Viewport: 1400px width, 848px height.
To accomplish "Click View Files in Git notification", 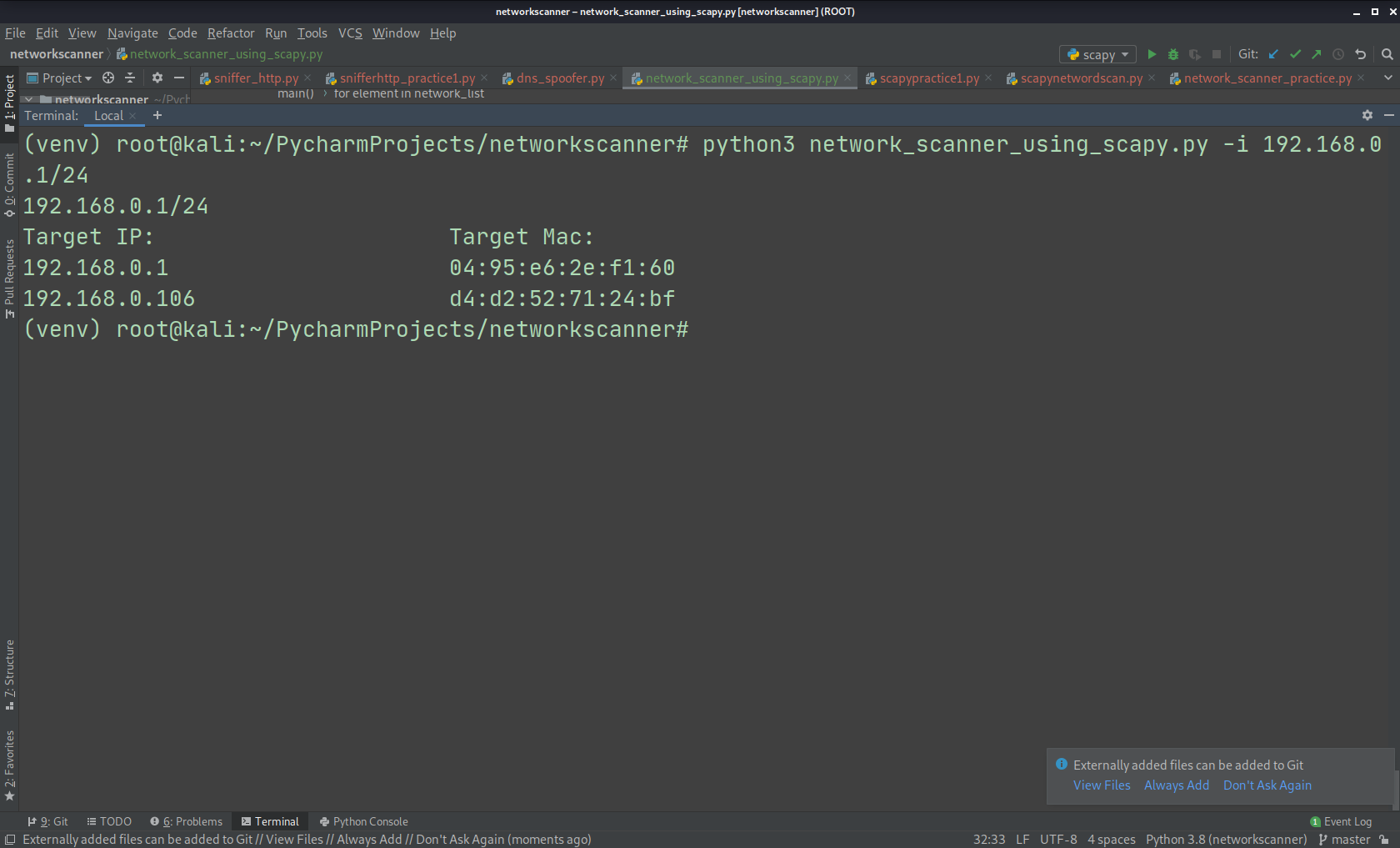I will (1102, 785).
